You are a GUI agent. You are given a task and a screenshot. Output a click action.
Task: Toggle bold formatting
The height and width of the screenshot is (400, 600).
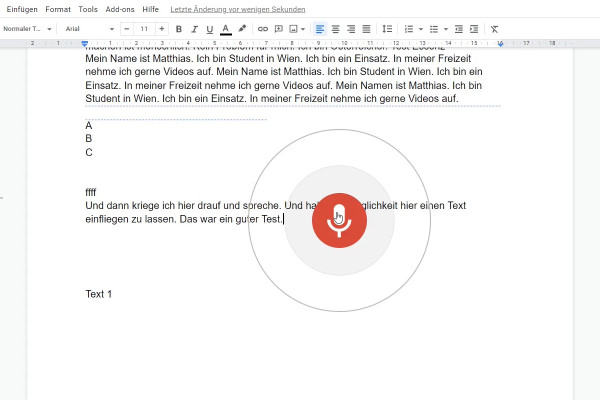point(178,29)
